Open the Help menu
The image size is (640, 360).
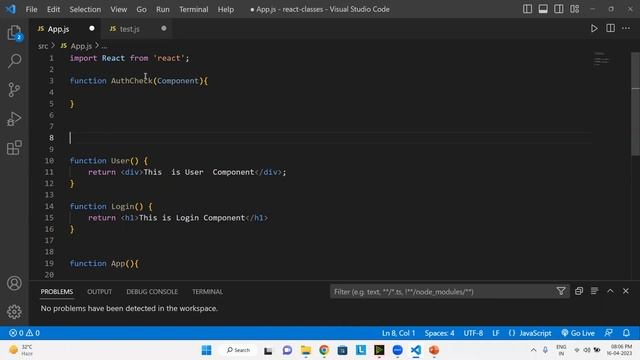(x=226, y=9)
